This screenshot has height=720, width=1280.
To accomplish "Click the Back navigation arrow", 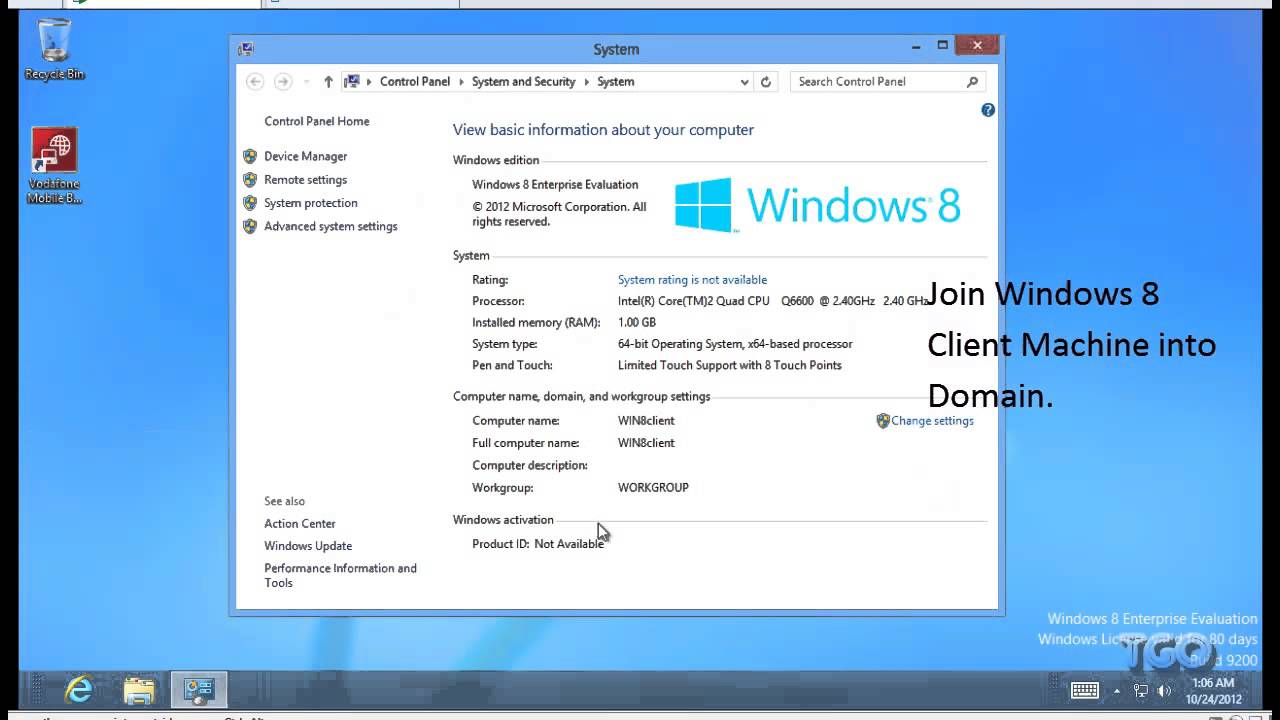I will pyautogui.click(x=255, y=82).
